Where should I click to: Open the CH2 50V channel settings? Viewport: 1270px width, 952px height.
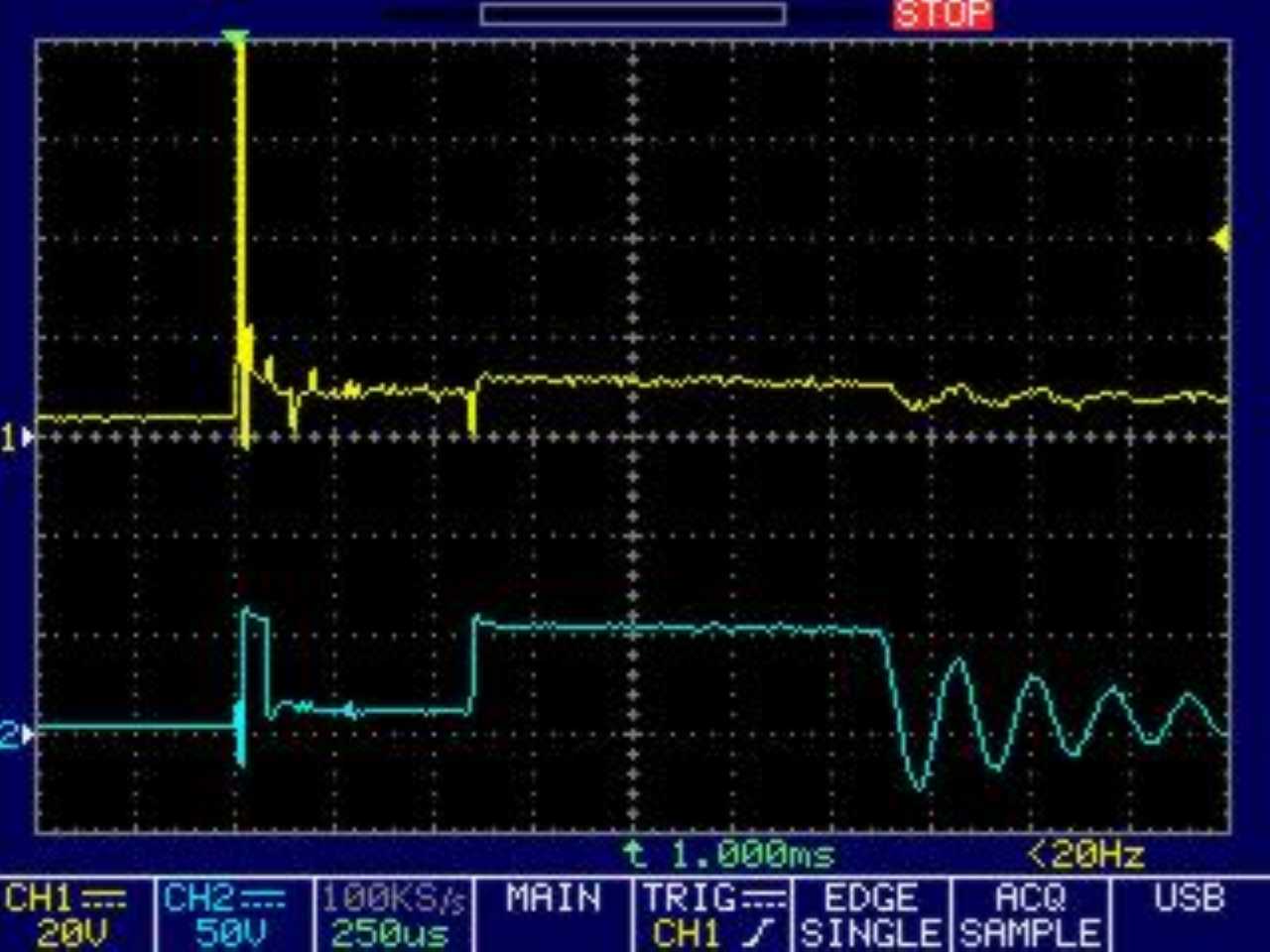pos(226,915)
